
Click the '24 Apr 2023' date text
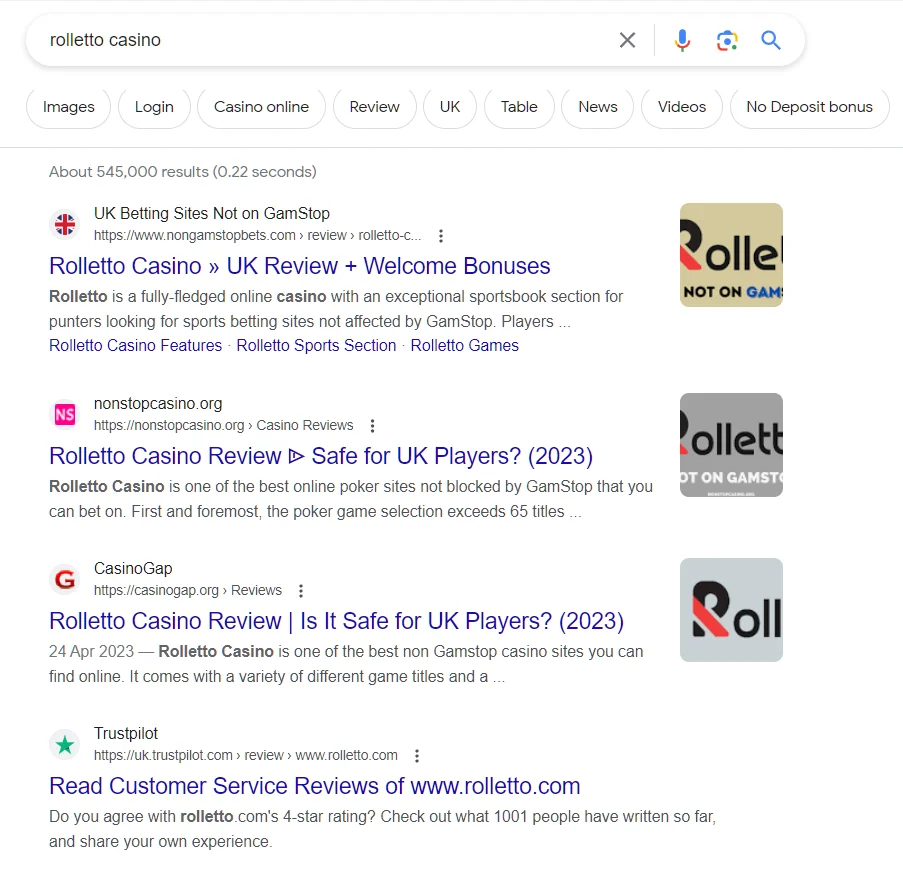pos(92,652)
